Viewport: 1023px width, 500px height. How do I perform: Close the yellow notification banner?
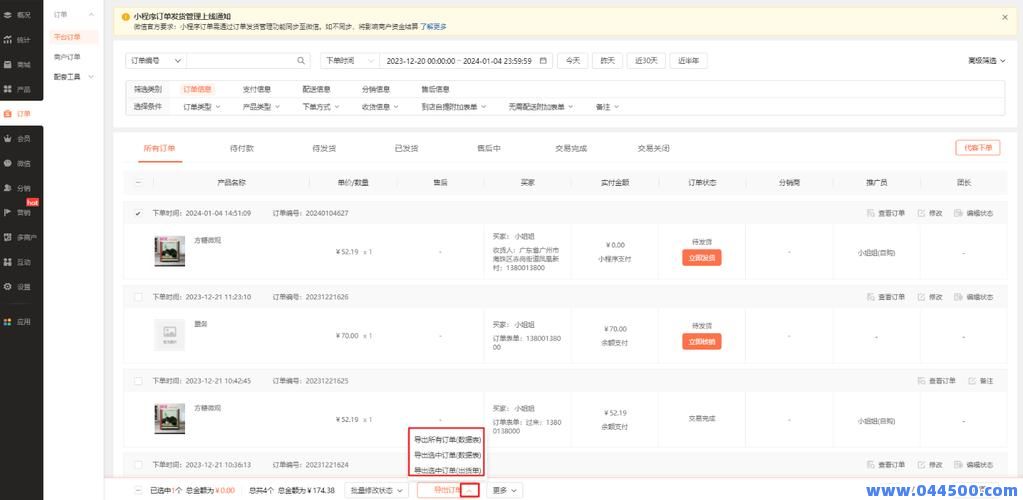click(x=1005, y=18)
